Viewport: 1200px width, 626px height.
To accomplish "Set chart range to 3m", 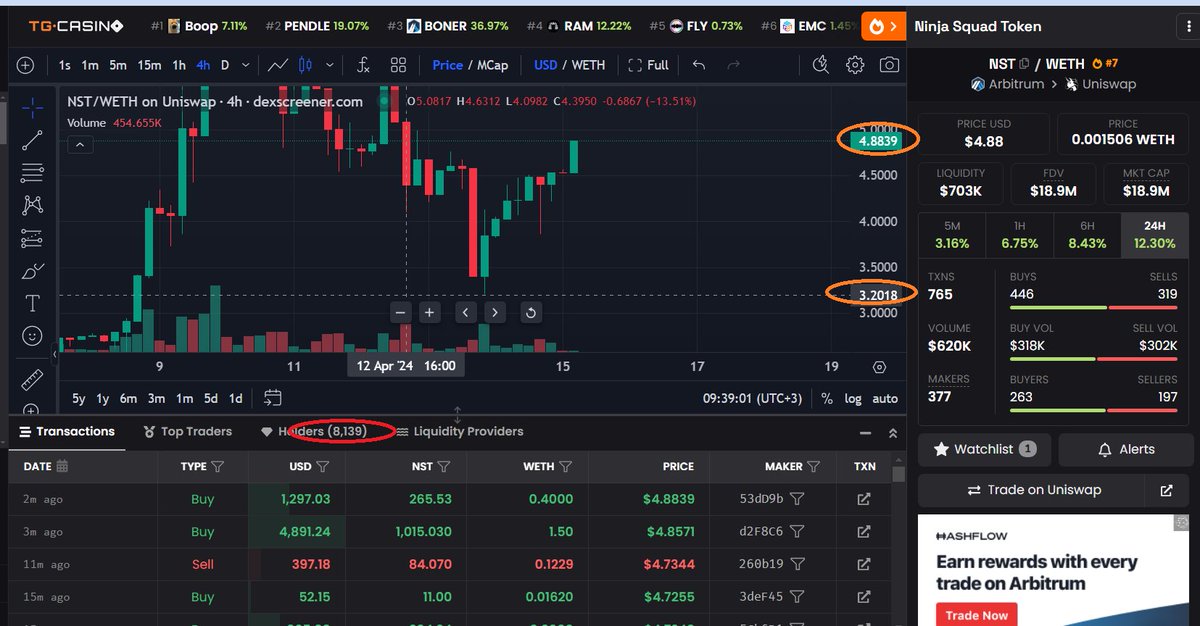I will 156,398.
